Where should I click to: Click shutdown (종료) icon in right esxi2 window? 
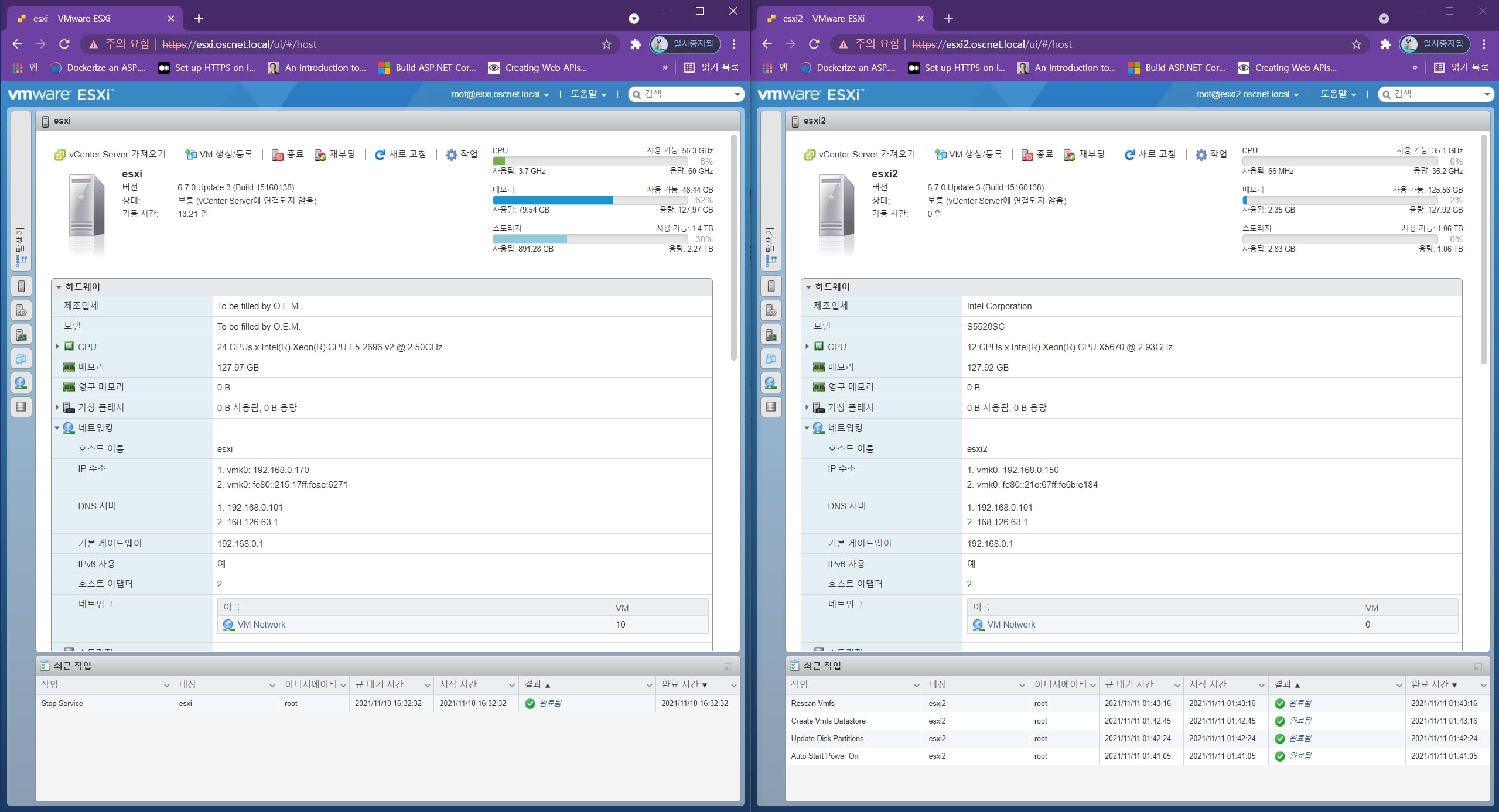pyautogui.click(x=1027, y=155)
